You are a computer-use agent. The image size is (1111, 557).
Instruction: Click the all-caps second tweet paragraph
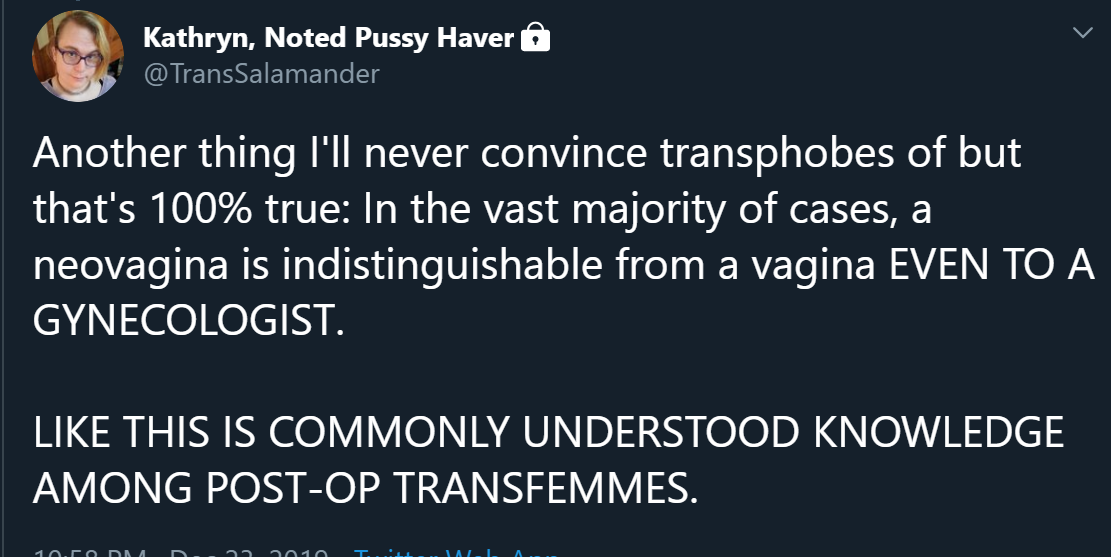pyautogui.click(x=548, y=459)
